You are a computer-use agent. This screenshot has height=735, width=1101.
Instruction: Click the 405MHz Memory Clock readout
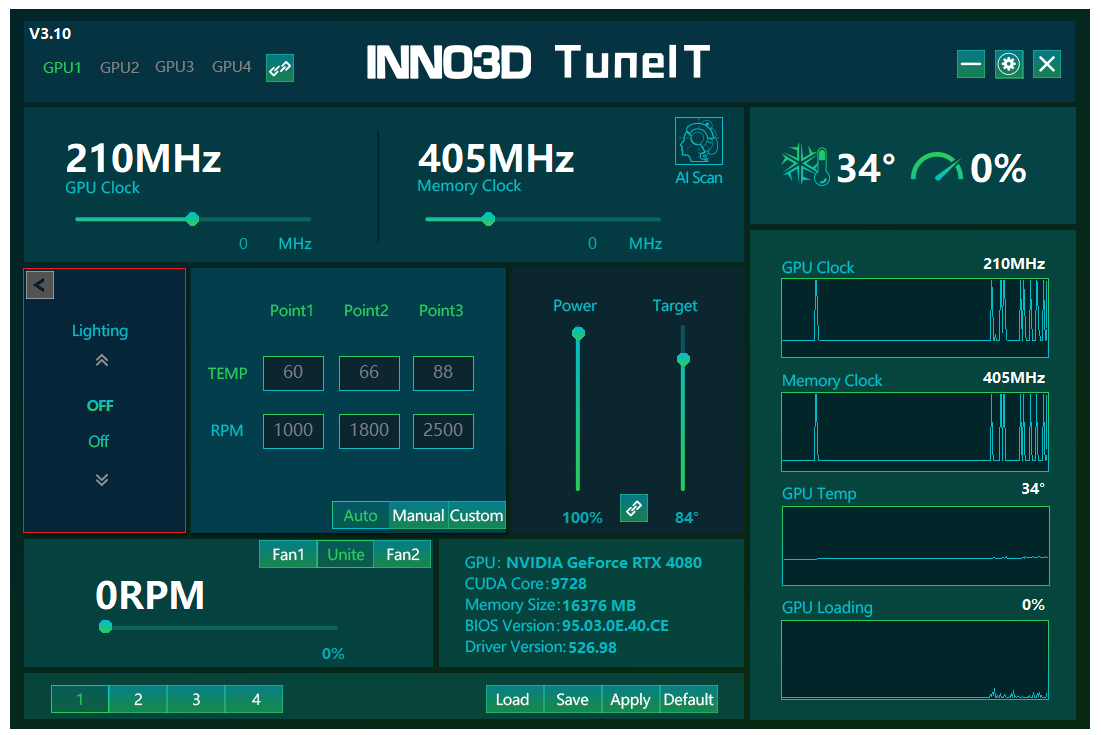496,158
